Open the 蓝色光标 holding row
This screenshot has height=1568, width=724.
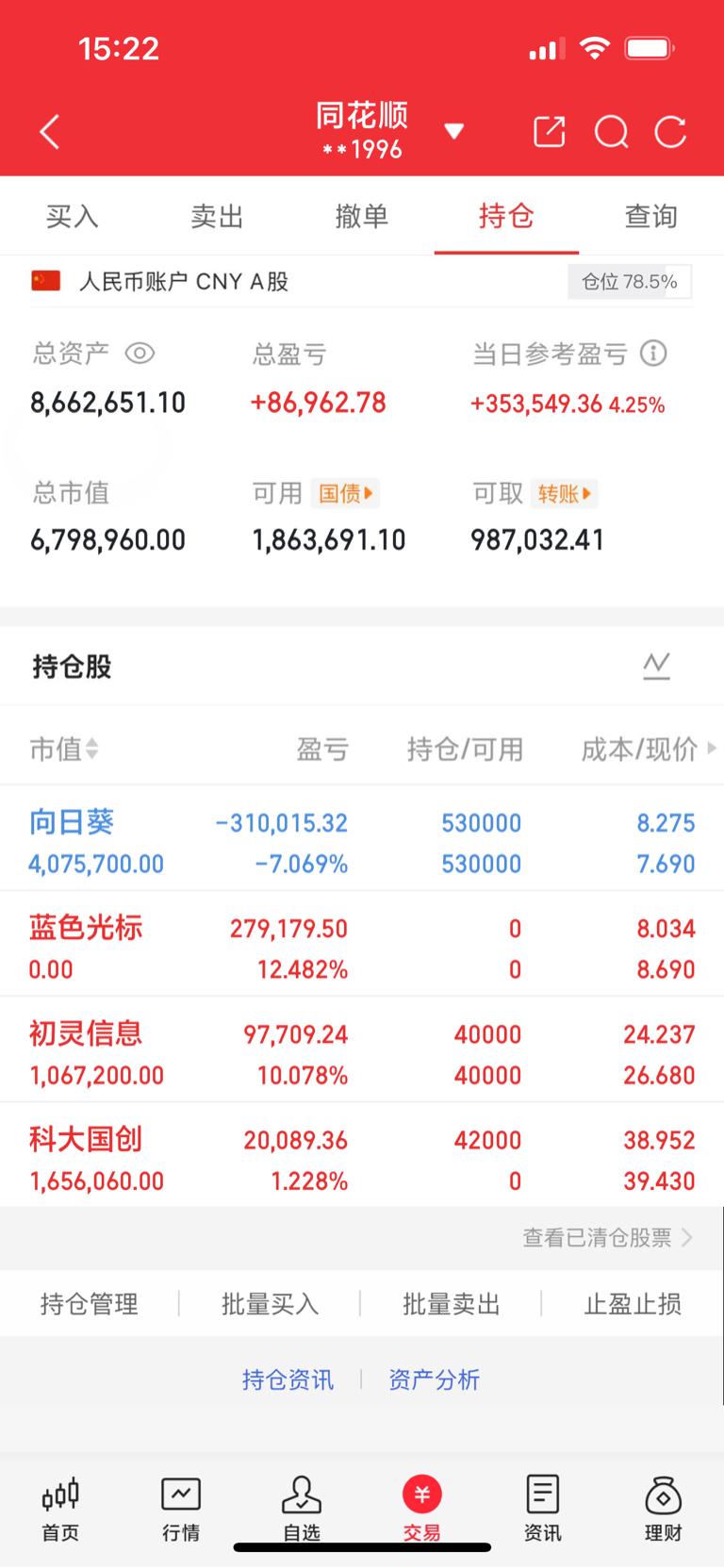pos(362,944)
